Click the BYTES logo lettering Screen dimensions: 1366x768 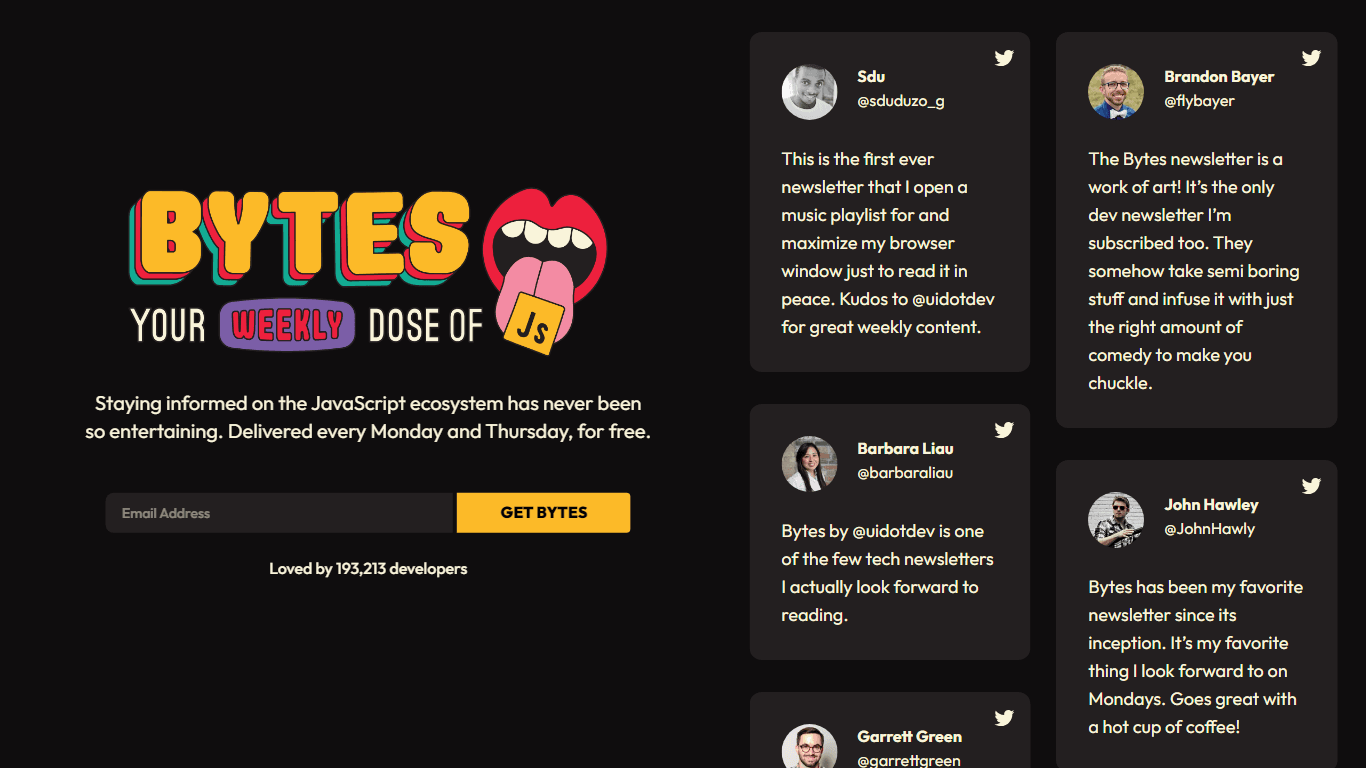pos(299,236)
